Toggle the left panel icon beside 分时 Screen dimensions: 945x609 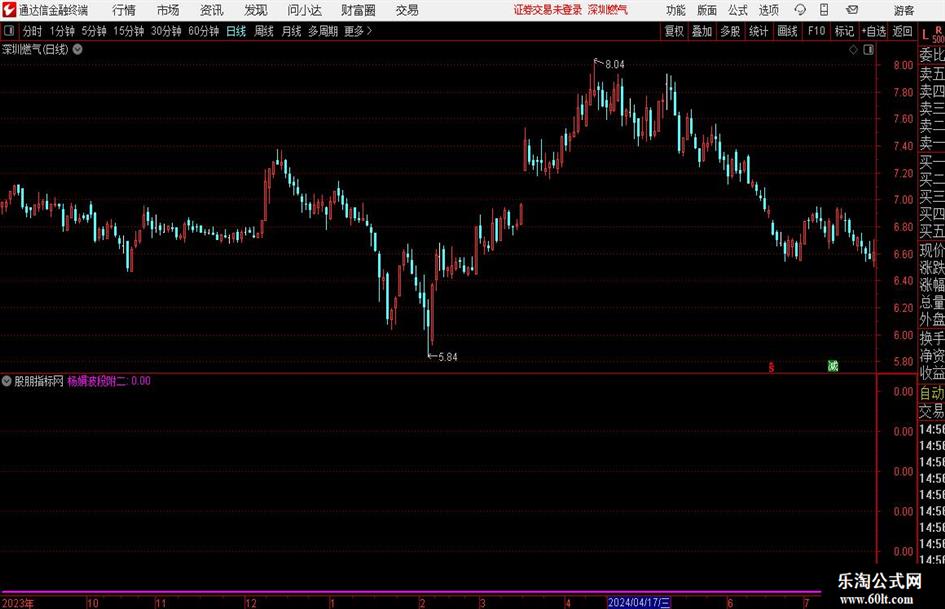click(9, 31)
